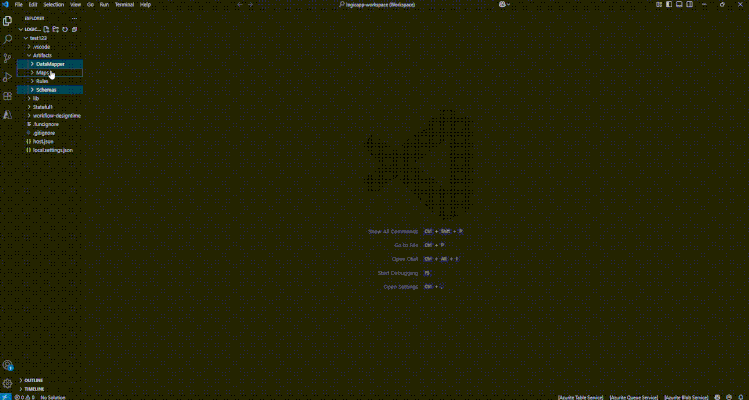
Task: Open the Accounts menu icon
Action: pyautogui.click(x=7, y=366)
